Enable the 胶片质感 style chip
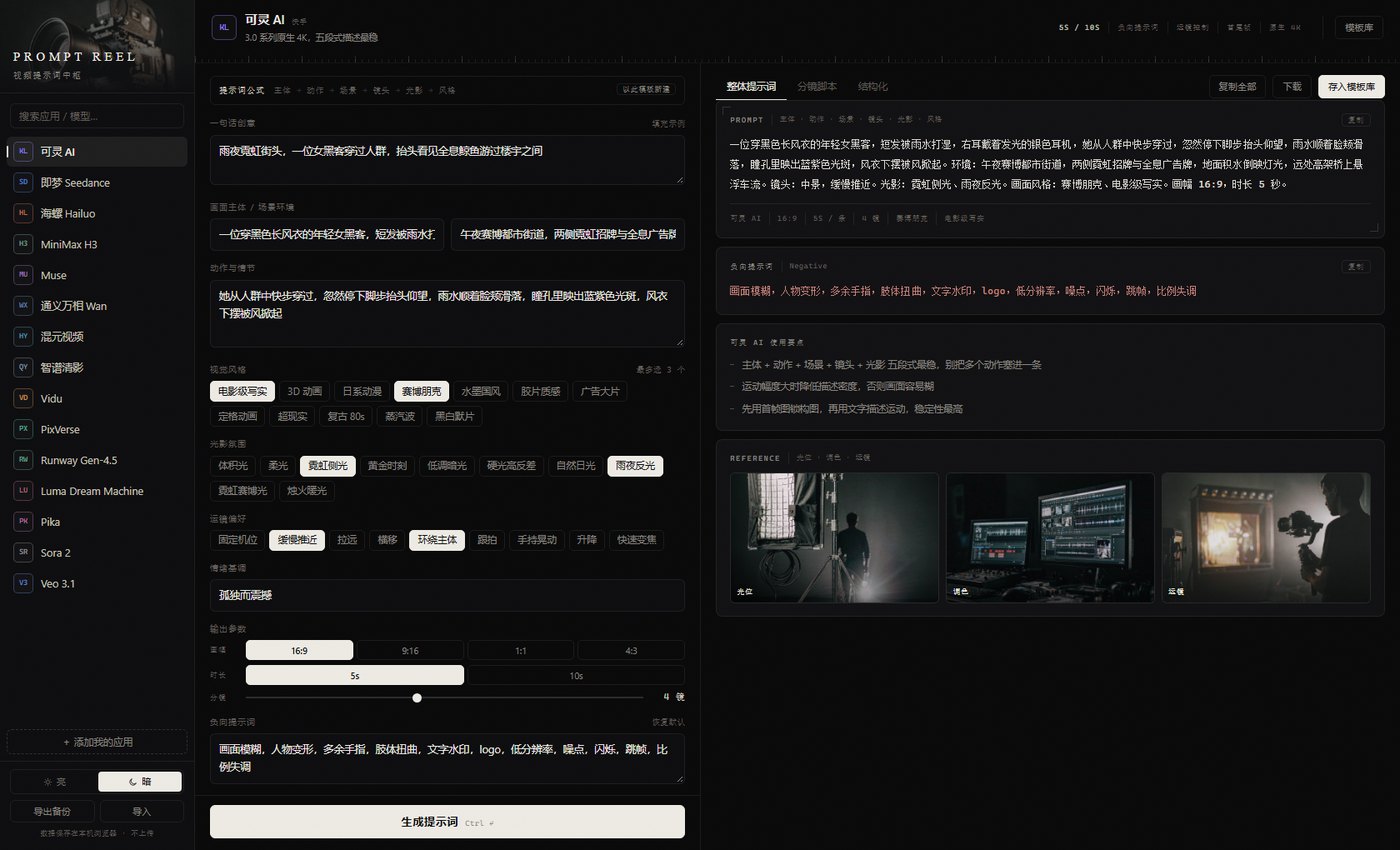This screenshot has width=1400, height=850. (542, 391)
